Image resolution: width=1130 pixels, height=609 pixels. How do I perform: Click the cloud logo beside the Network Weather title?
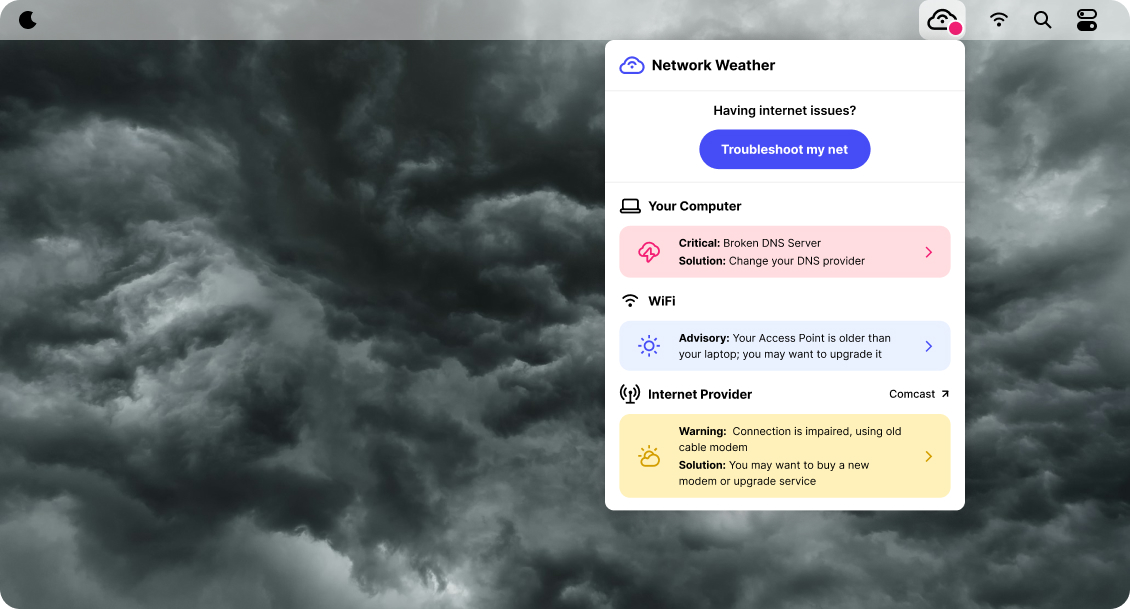[x=631, y=64]
